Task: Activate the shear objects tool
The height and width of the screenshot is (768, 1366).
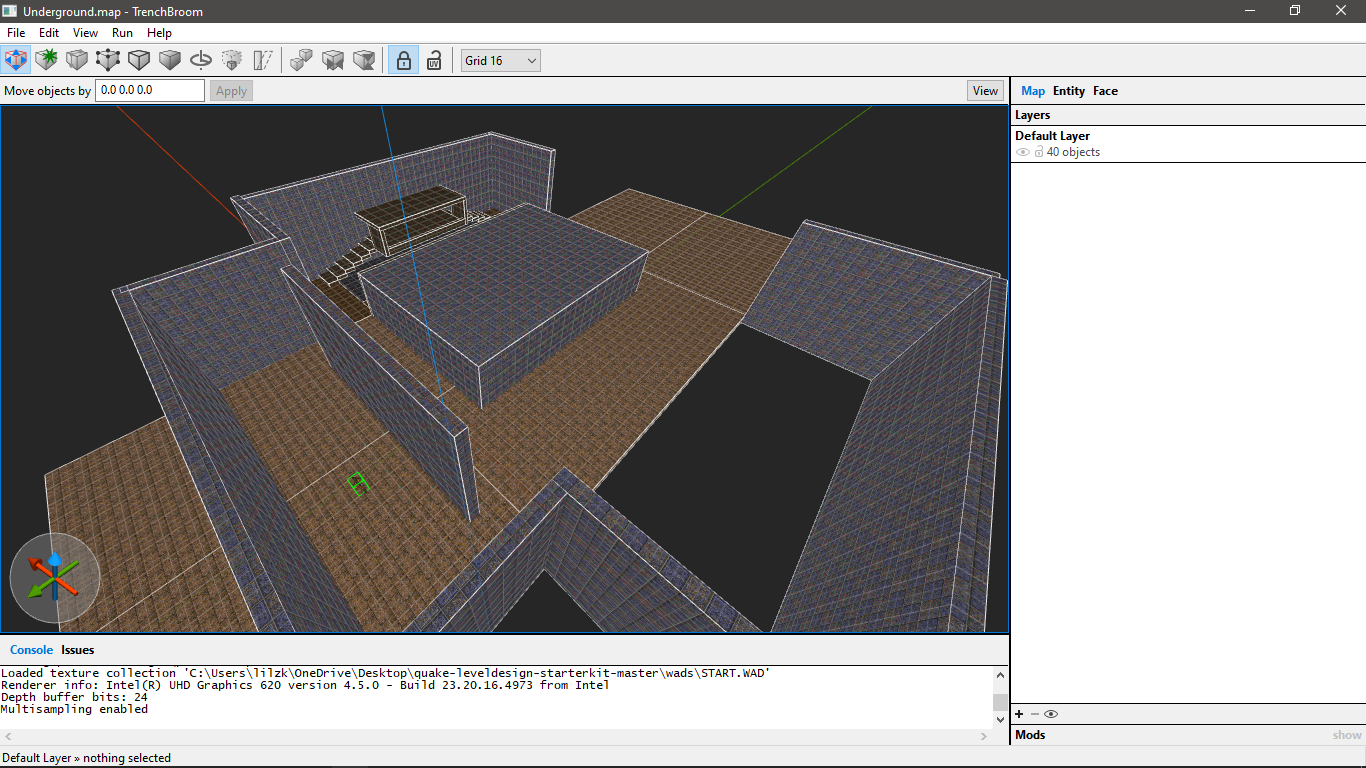Action: [263, 60]
